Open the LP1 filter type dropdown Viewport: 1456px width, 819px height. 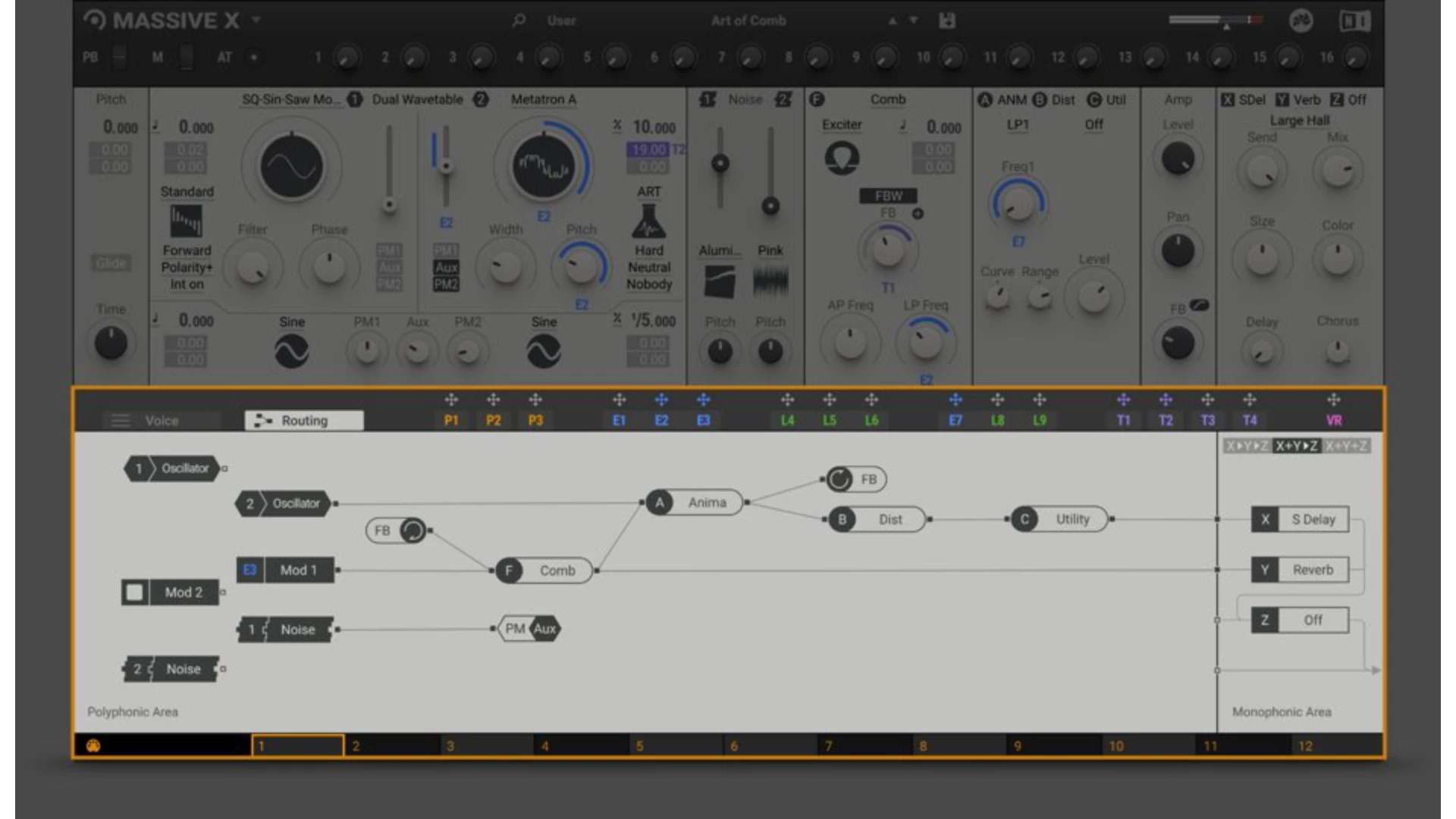pos(1018,124)
